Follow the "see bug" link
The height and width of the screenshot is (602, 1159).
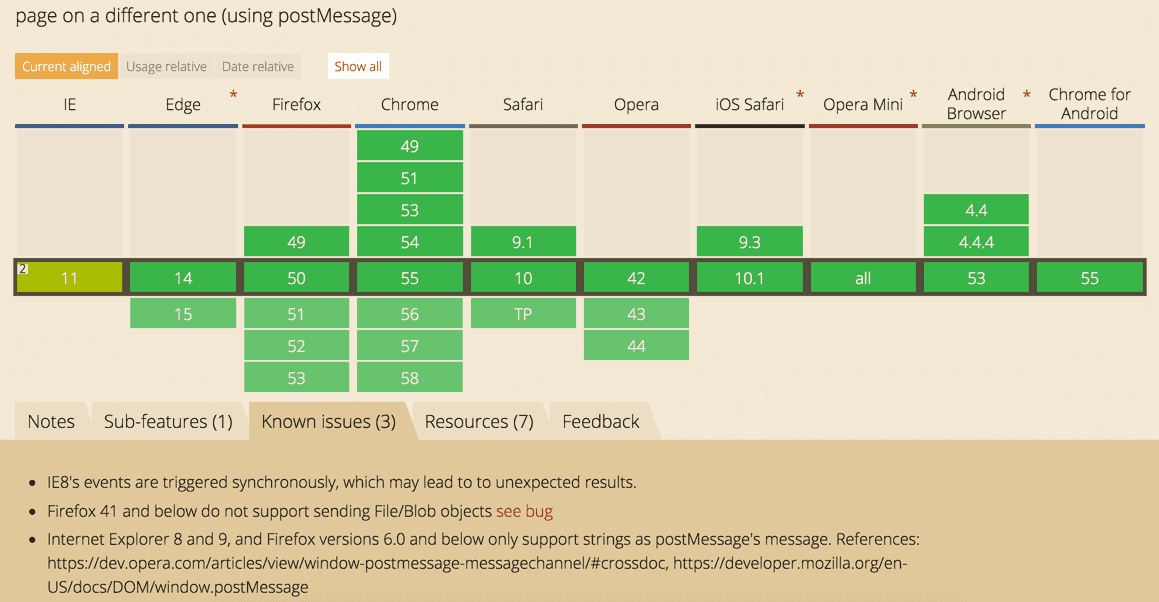pos(524,511)
